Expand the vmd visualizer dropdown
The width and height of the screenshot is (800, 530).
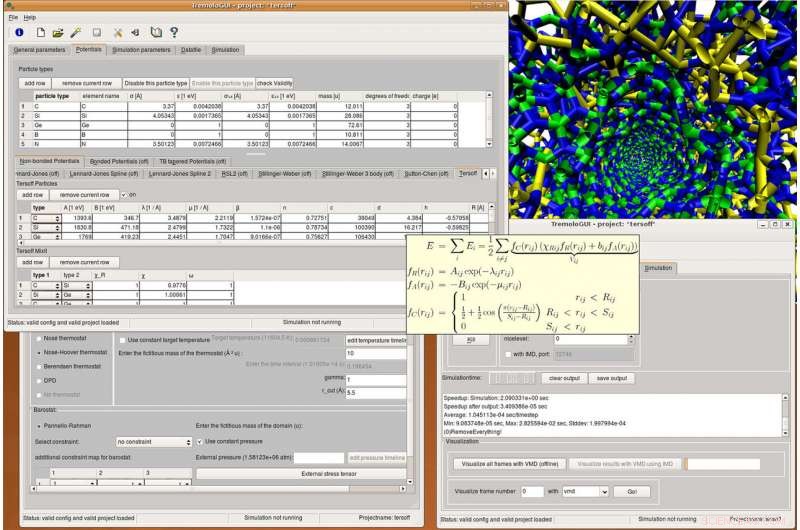[x=584, y=492]
